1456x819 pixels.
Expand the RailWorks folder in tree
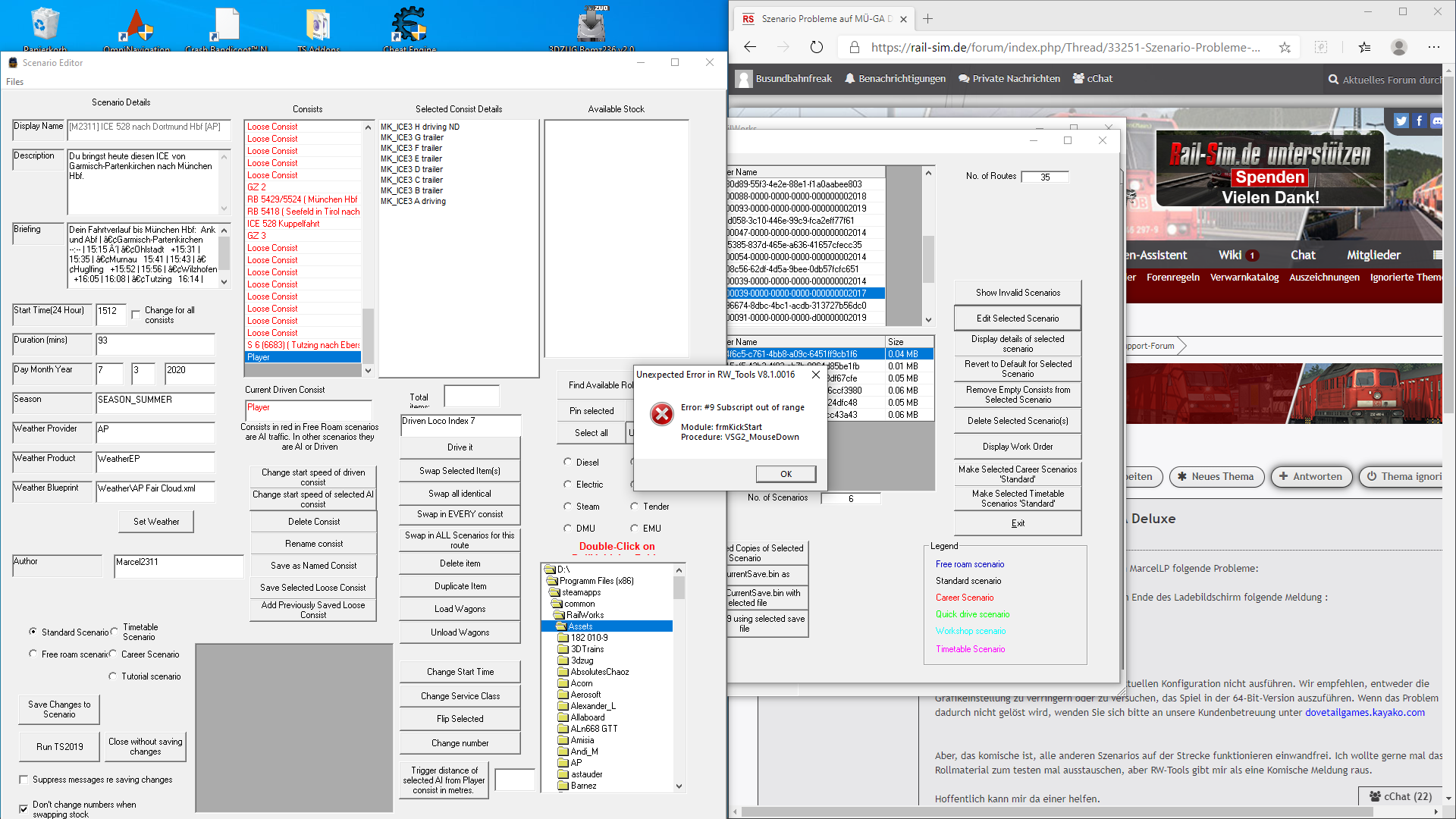584,615
